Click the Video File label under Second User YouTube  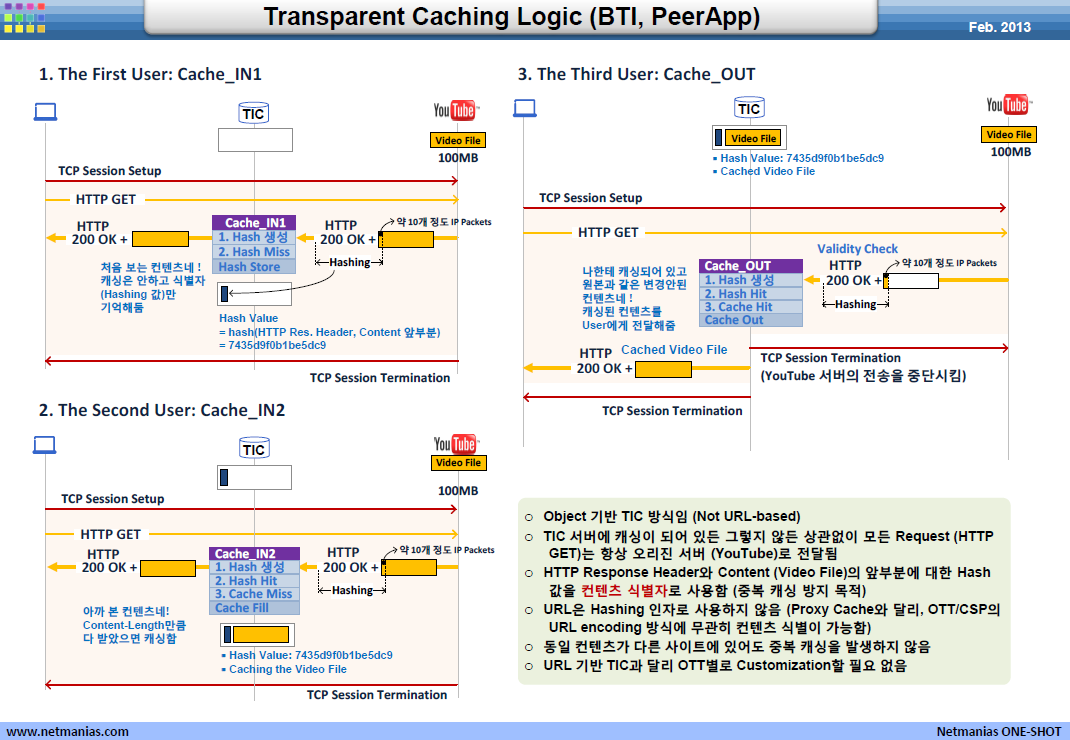(x=459, y=463)
